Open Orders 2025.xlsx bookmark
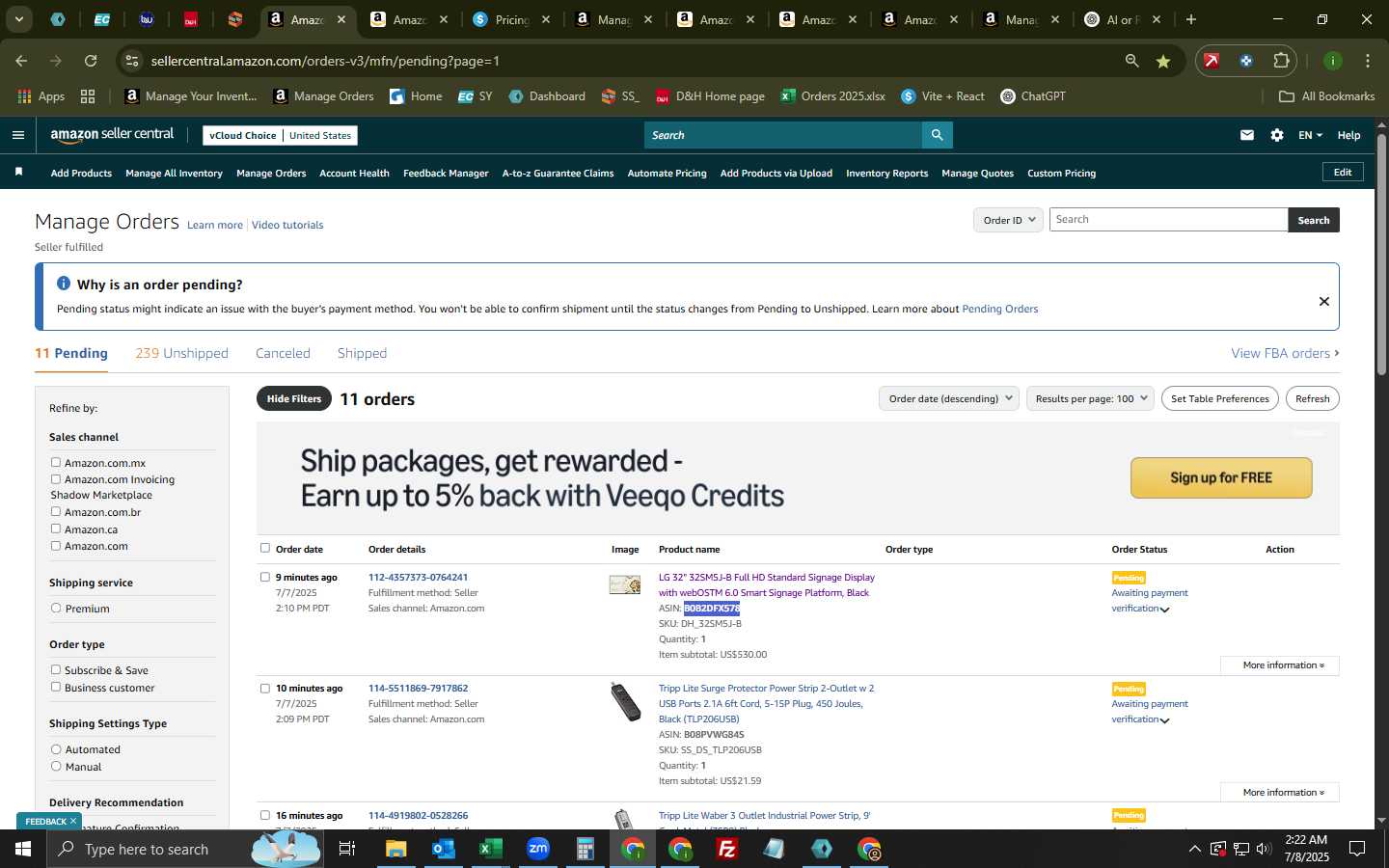The width and height of the screenshot is (1389, 868). point(832,96)
